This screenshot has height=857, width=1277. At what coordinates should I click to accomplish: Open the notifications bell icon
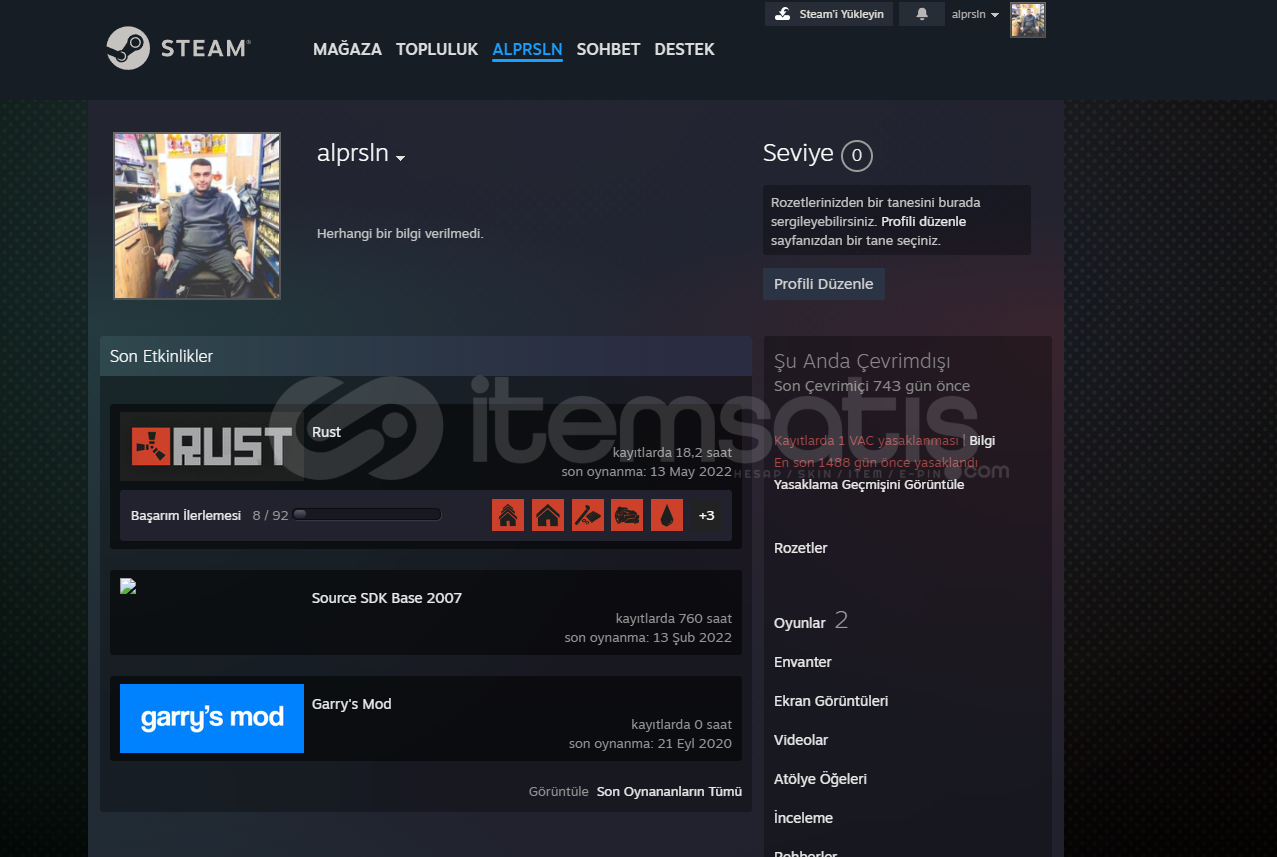pyautogui.click(x=921, y=14)
